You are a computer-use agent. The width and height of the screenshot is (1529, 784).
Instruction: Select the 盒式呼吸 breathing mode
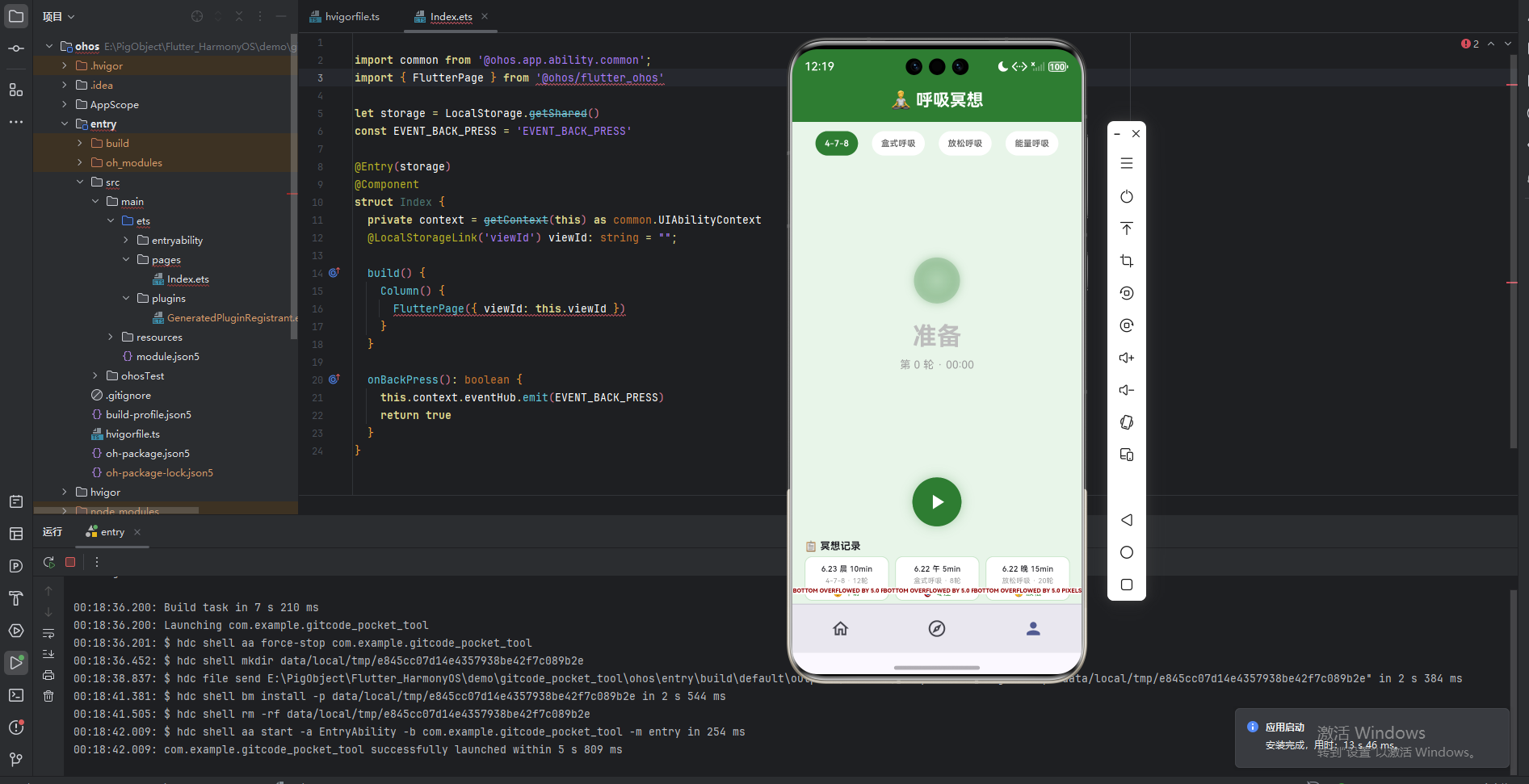pyautogui.click(x=898, y=144)
